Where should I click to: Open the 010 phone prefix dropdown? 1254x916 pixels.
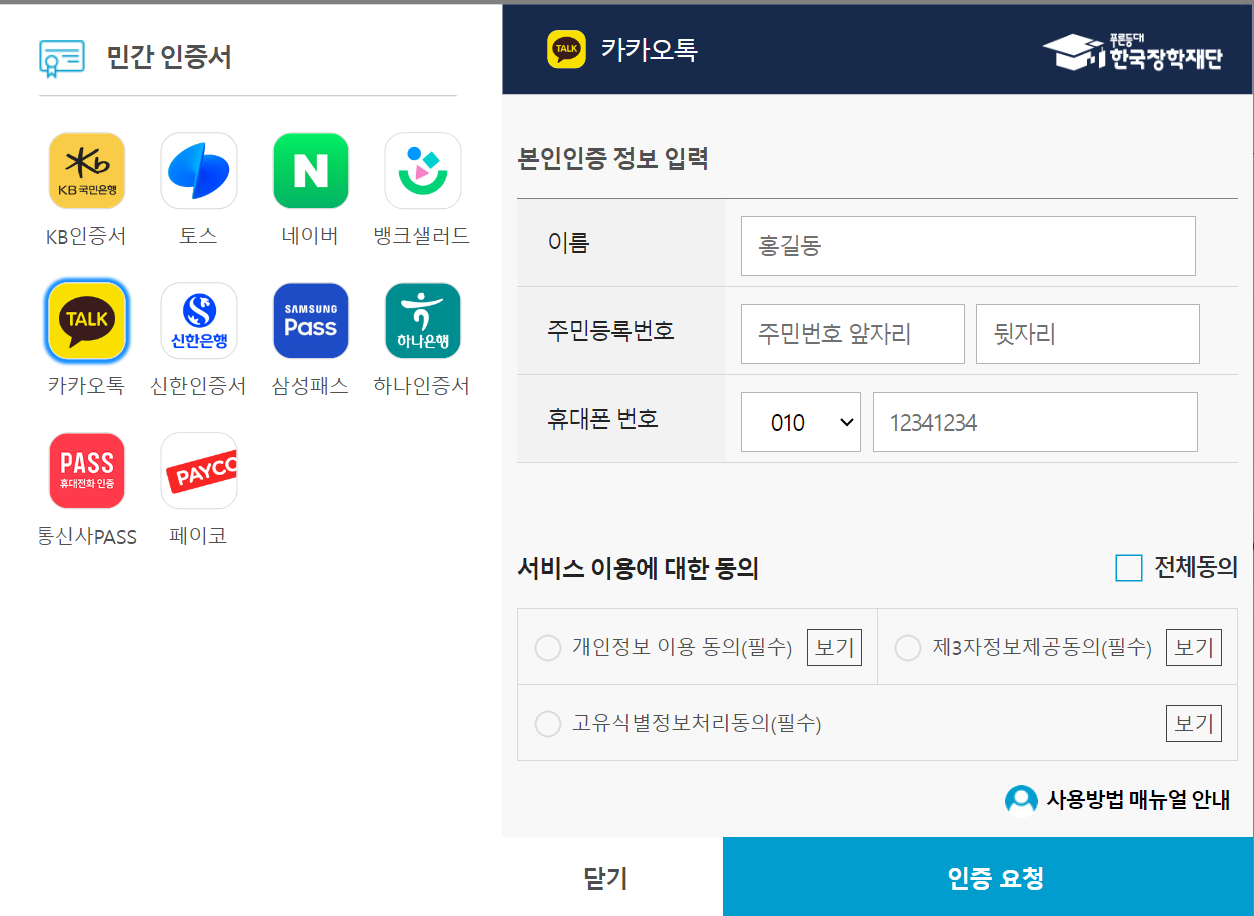[x=801, y=422]
